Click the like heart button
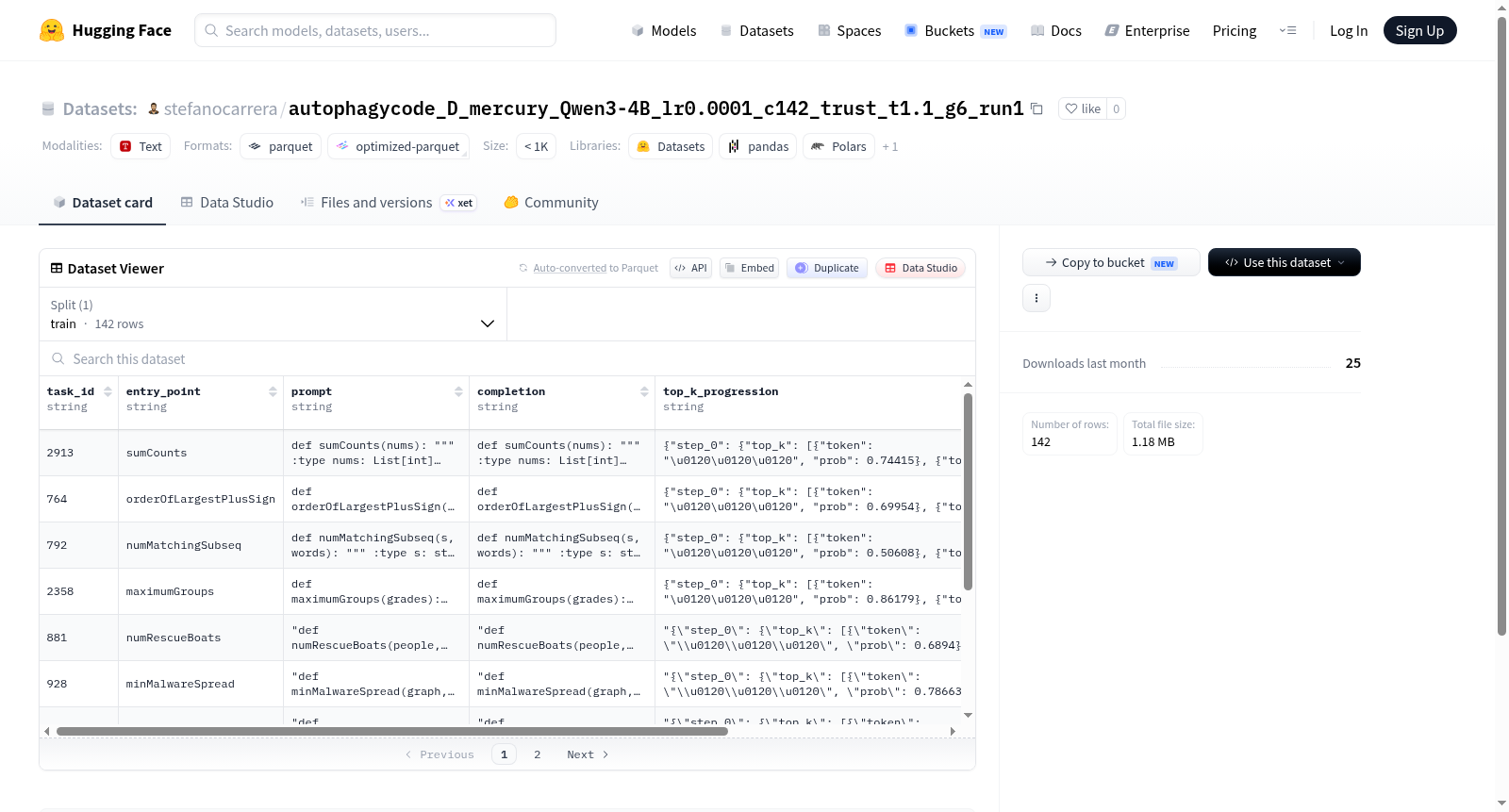The height and width of the screenshot is (812, 1509). (x=1083, y=108)
